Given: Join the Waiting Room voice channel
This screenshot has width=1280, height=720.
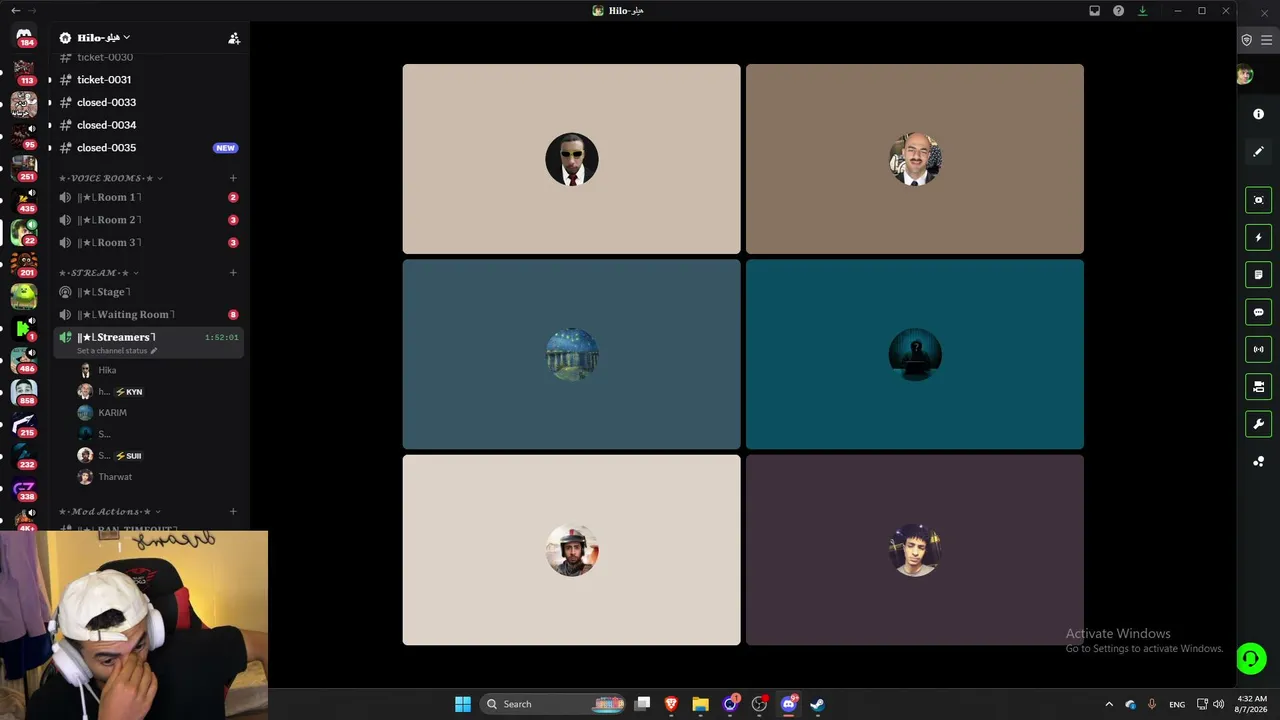Looking at the screenshot, I should (148, 315).
